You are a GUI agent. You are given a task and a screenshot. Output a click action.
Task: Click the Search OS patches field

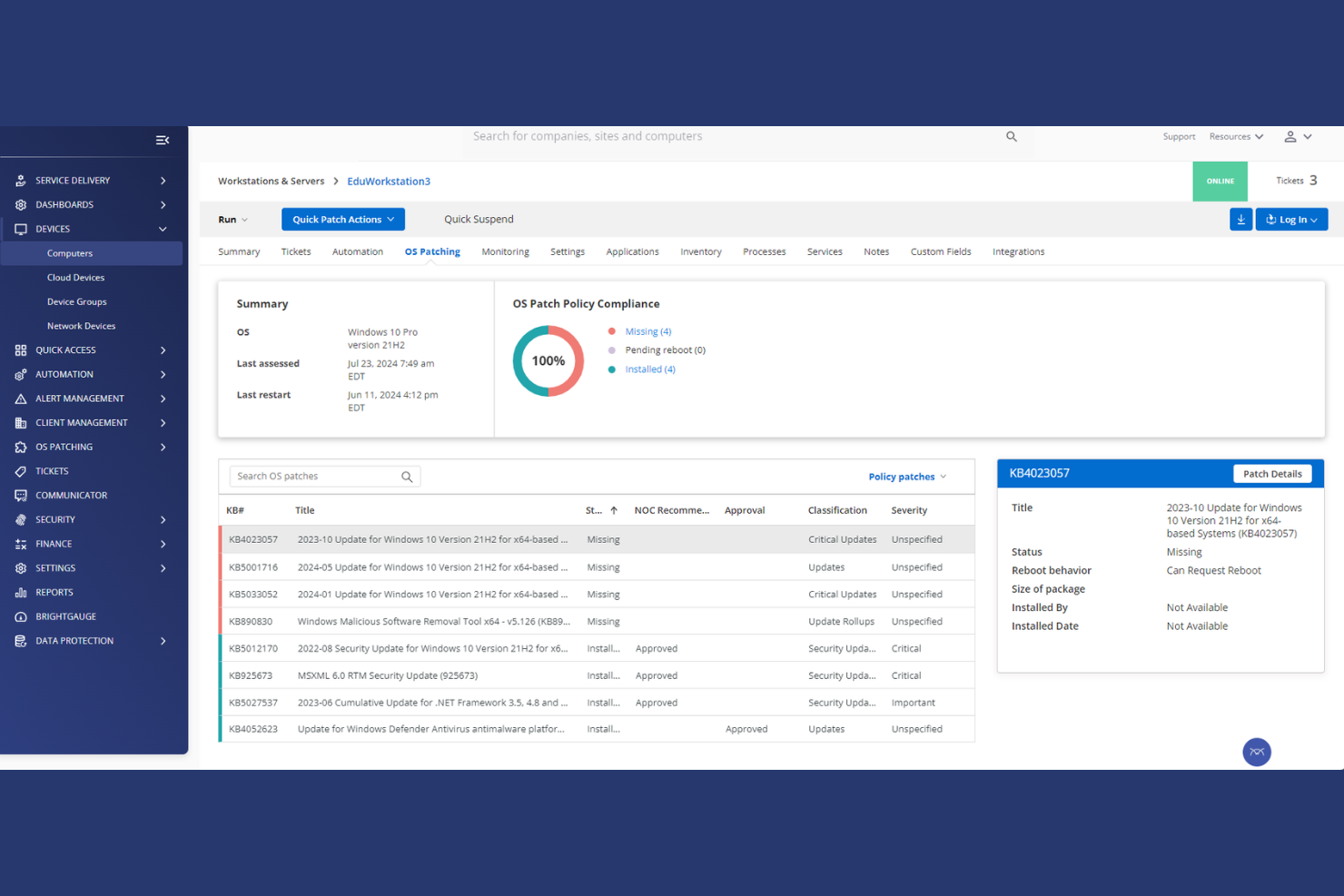pyautogui.click(x=324, y=477)
